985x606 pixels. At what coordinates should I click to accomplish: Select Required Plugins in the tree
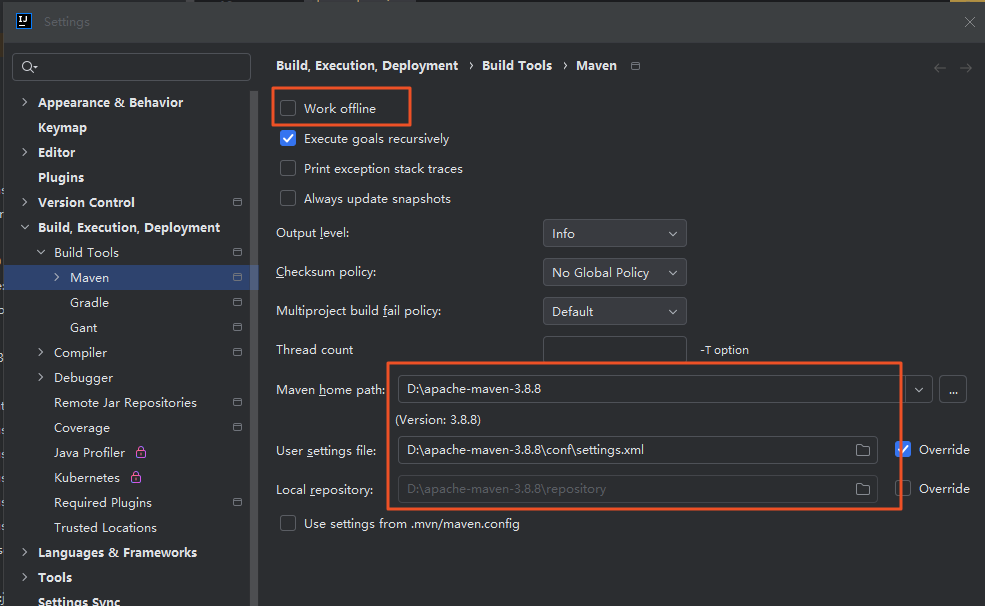pyautogui.click(x=103, y=503)
